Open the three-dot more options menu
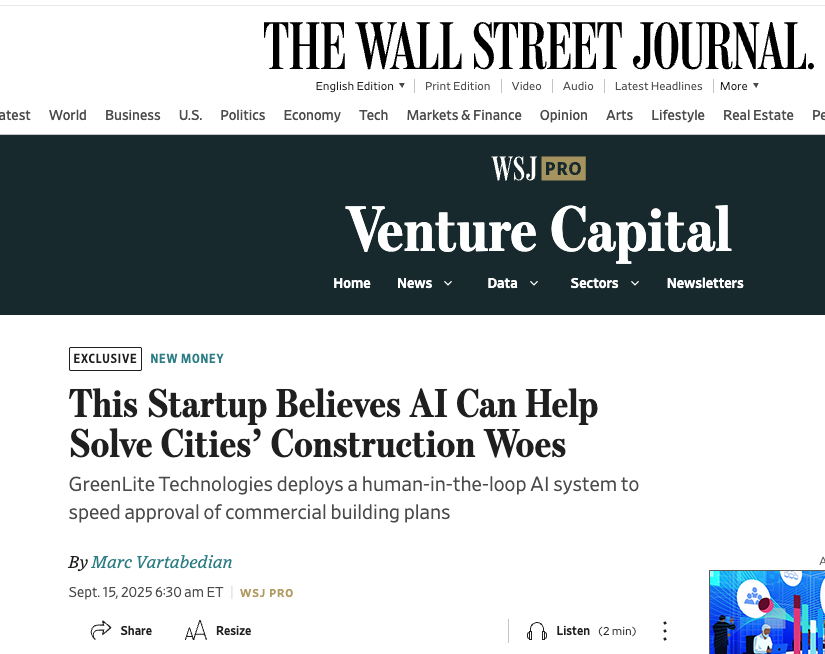 665,630
